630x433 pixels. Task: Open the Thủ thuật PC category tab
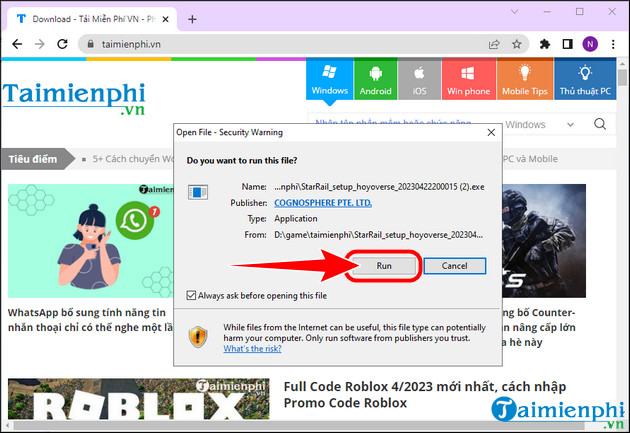tap(585, 79)
